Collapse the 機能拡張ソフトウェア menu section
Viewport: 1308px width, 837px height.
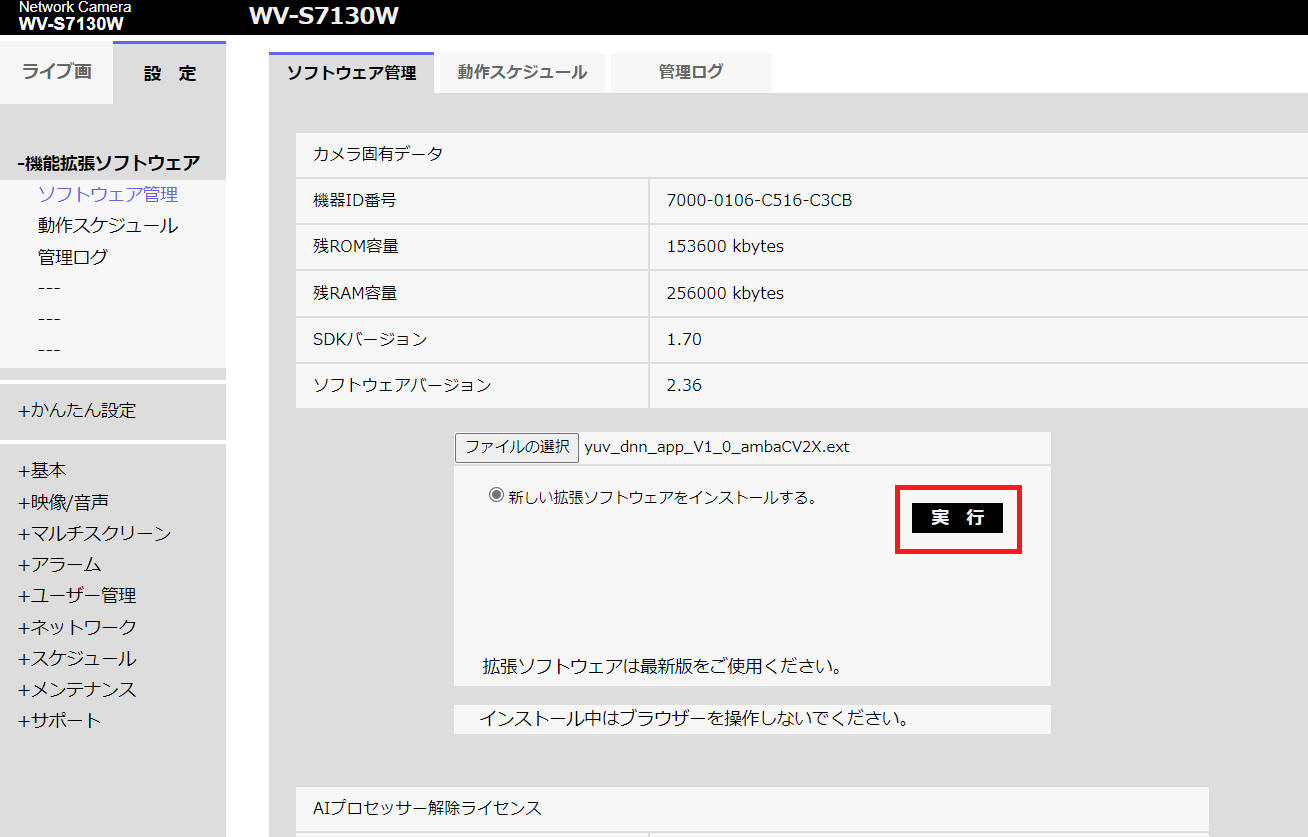pos(109,163)
